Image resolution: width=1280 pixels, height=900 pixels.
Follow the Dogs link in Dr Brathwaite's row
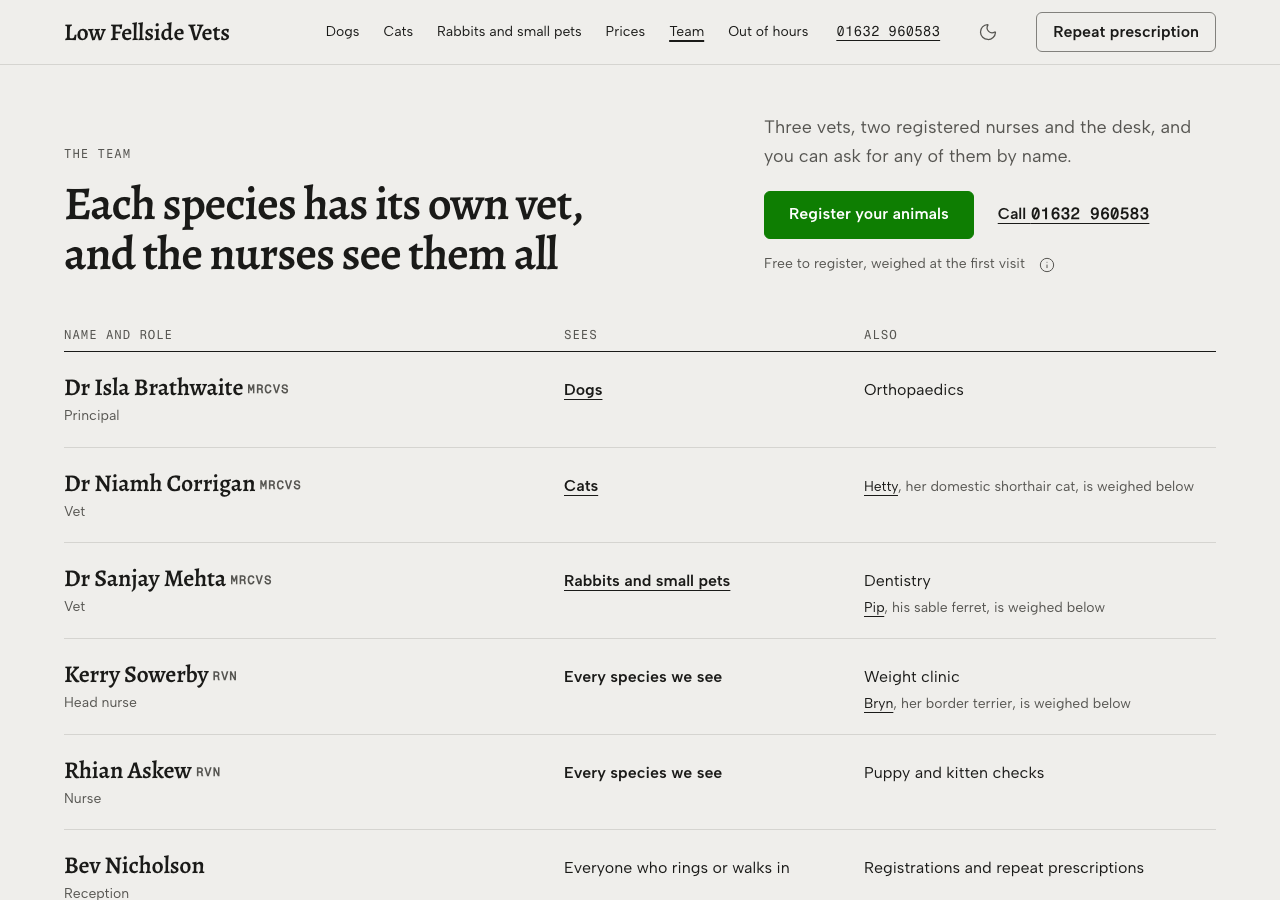583,390
